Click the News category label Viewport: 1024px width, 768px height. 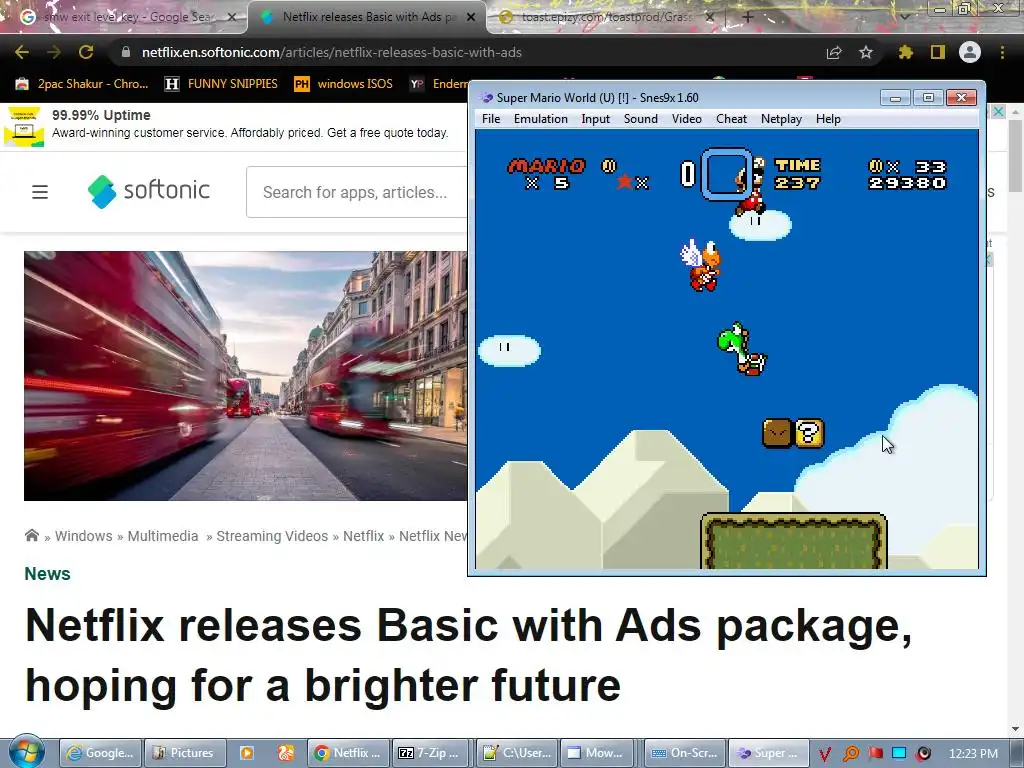click(x=47, y=573)
